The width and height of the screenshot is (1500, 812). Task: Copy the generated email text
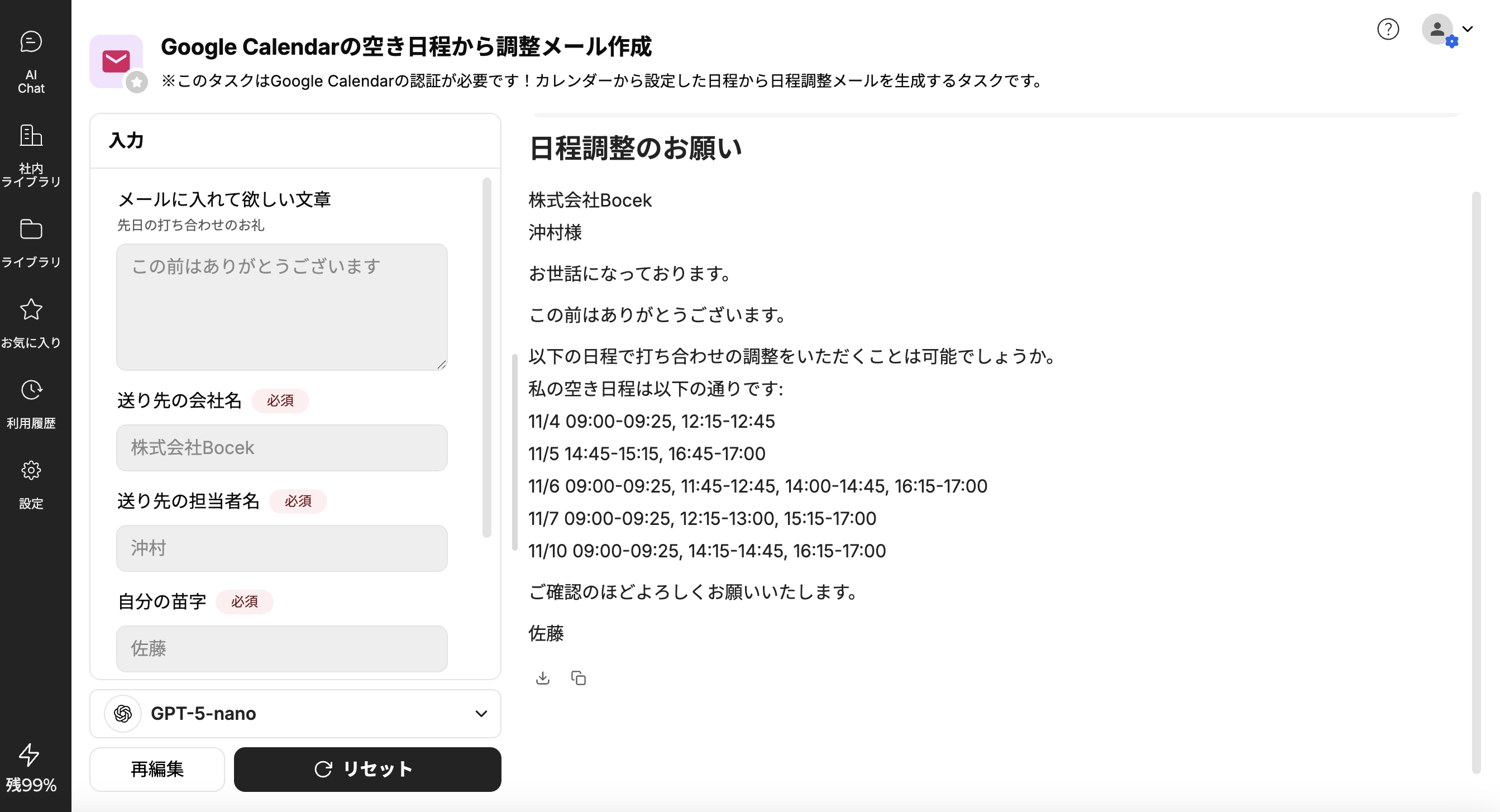coord(578,678)
